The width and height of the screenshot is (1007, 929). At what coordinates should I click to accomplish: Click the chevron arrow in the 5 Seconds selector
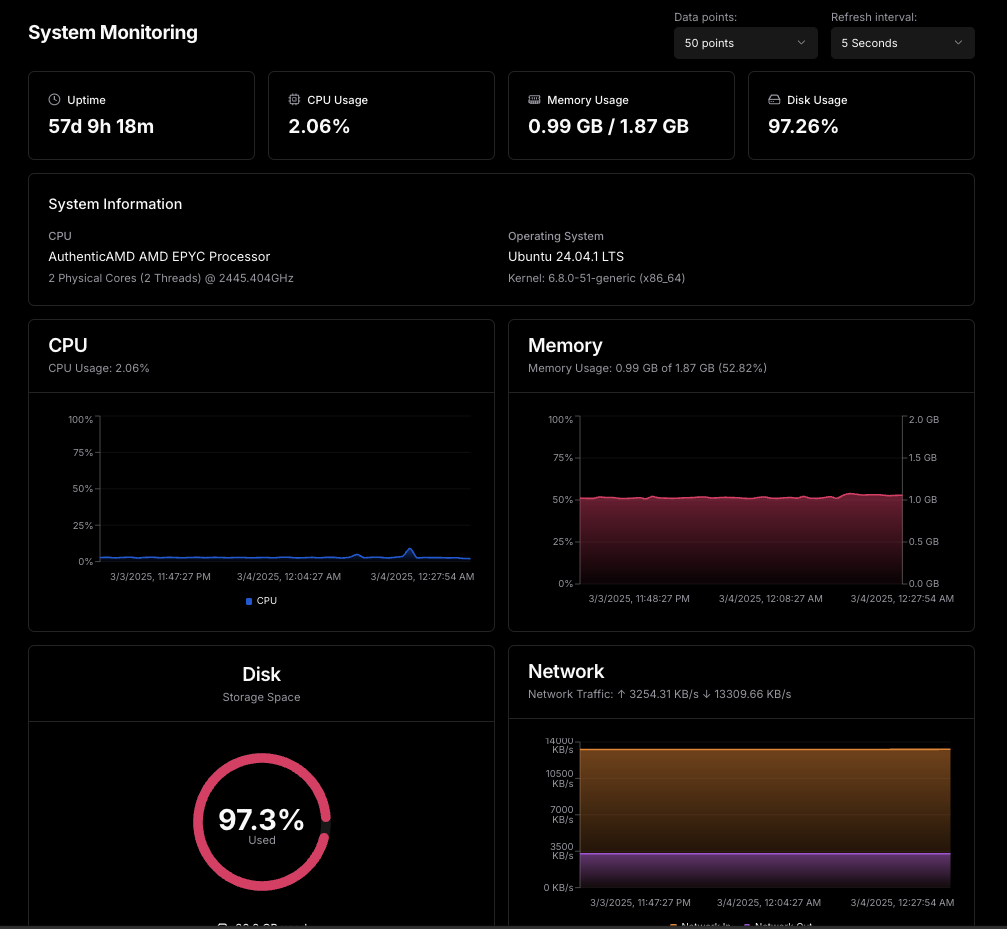click(x=958, y=42)
